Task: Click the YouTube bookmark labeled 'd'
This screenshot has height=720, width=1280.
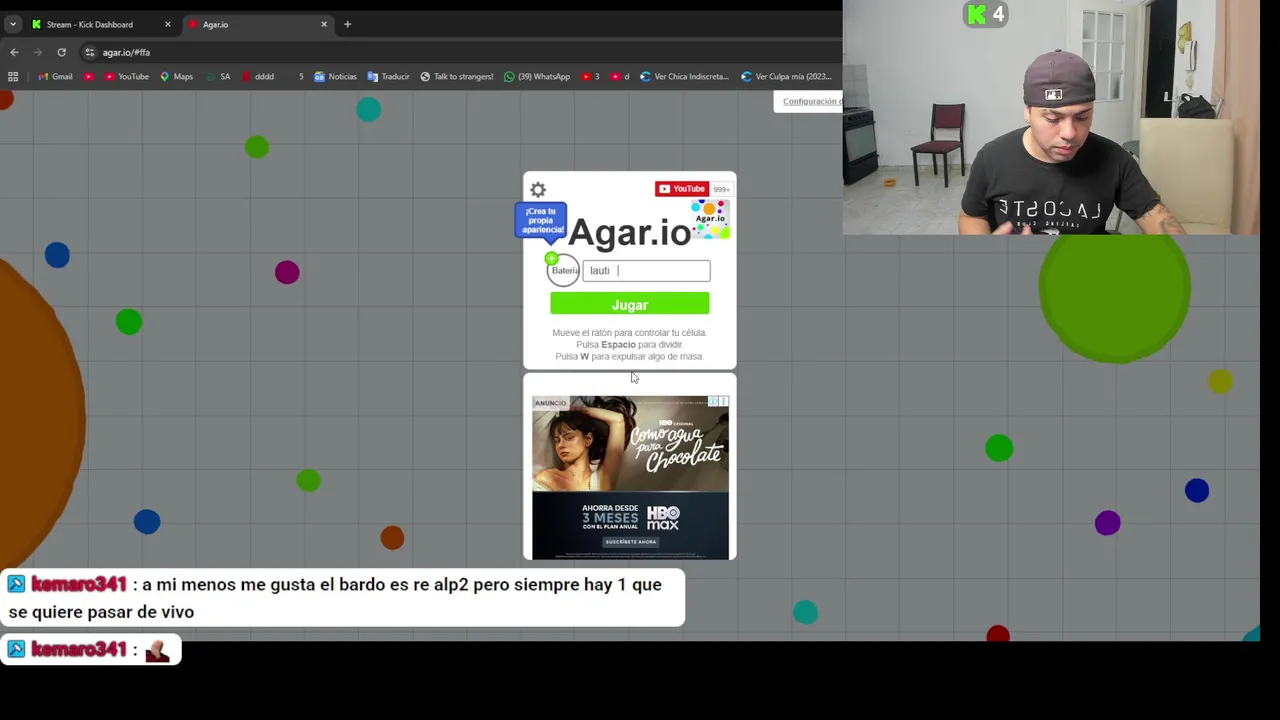Action: (x=620, y=76)
